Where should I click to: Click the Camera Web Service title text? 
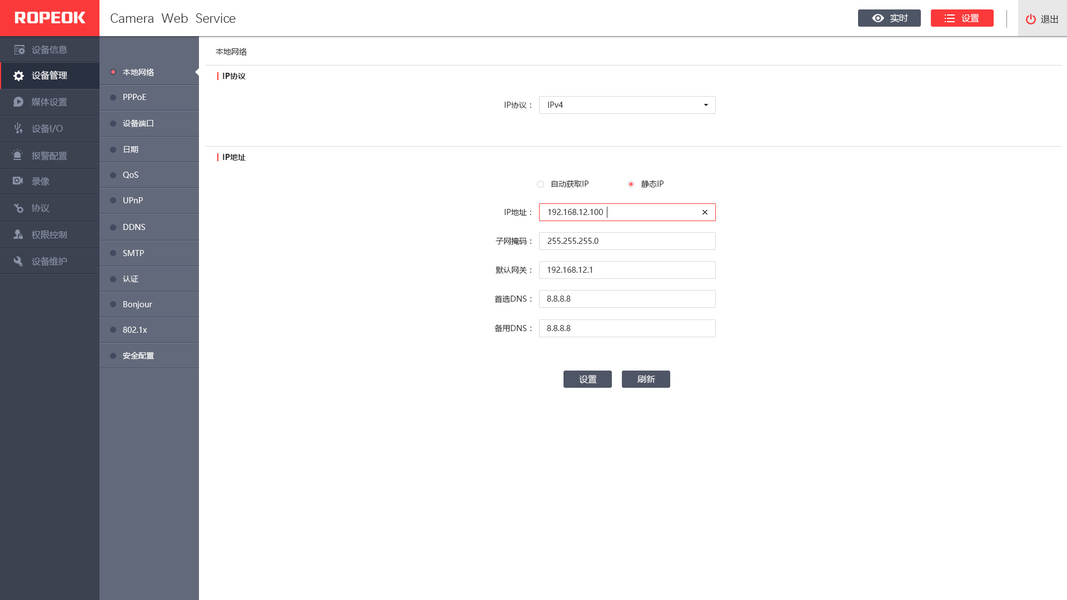[173, 18]
